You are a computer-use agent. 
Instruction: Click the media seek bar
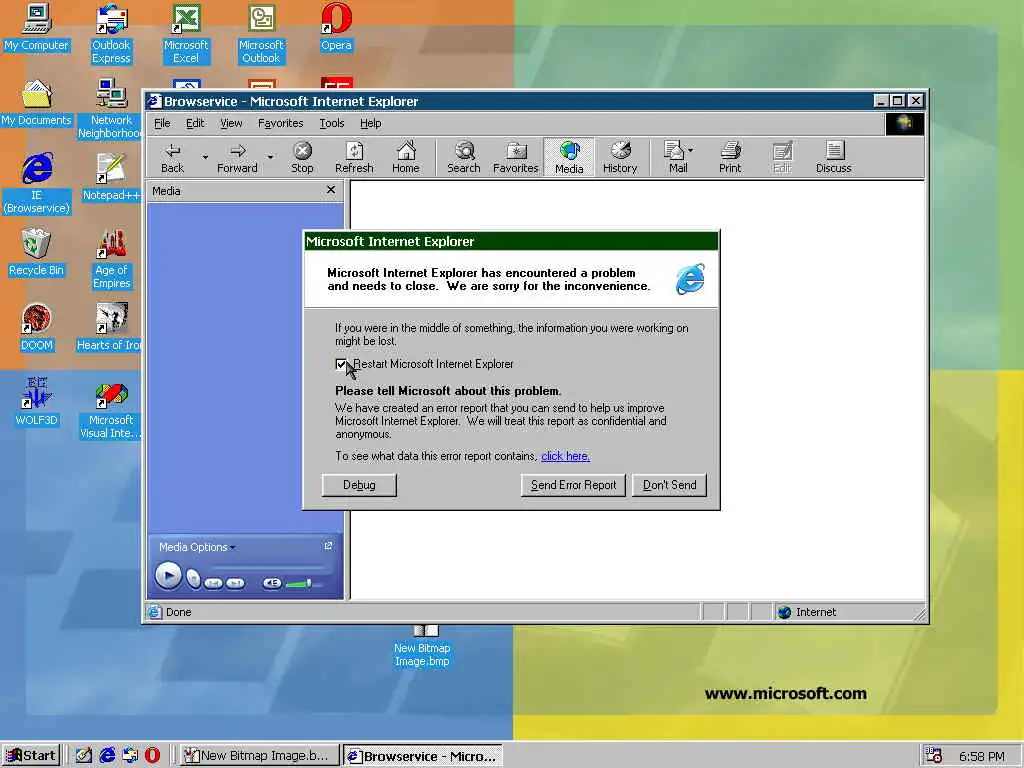click(268, 567)
